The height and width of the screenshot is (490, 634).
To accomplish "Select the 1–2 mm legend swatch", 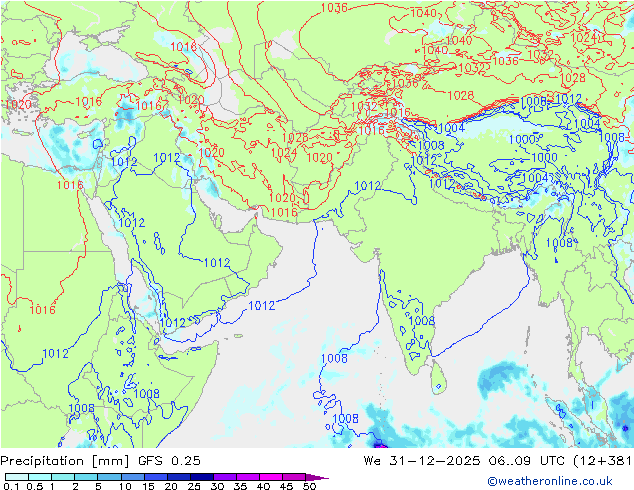I will (x=63, y=477).
